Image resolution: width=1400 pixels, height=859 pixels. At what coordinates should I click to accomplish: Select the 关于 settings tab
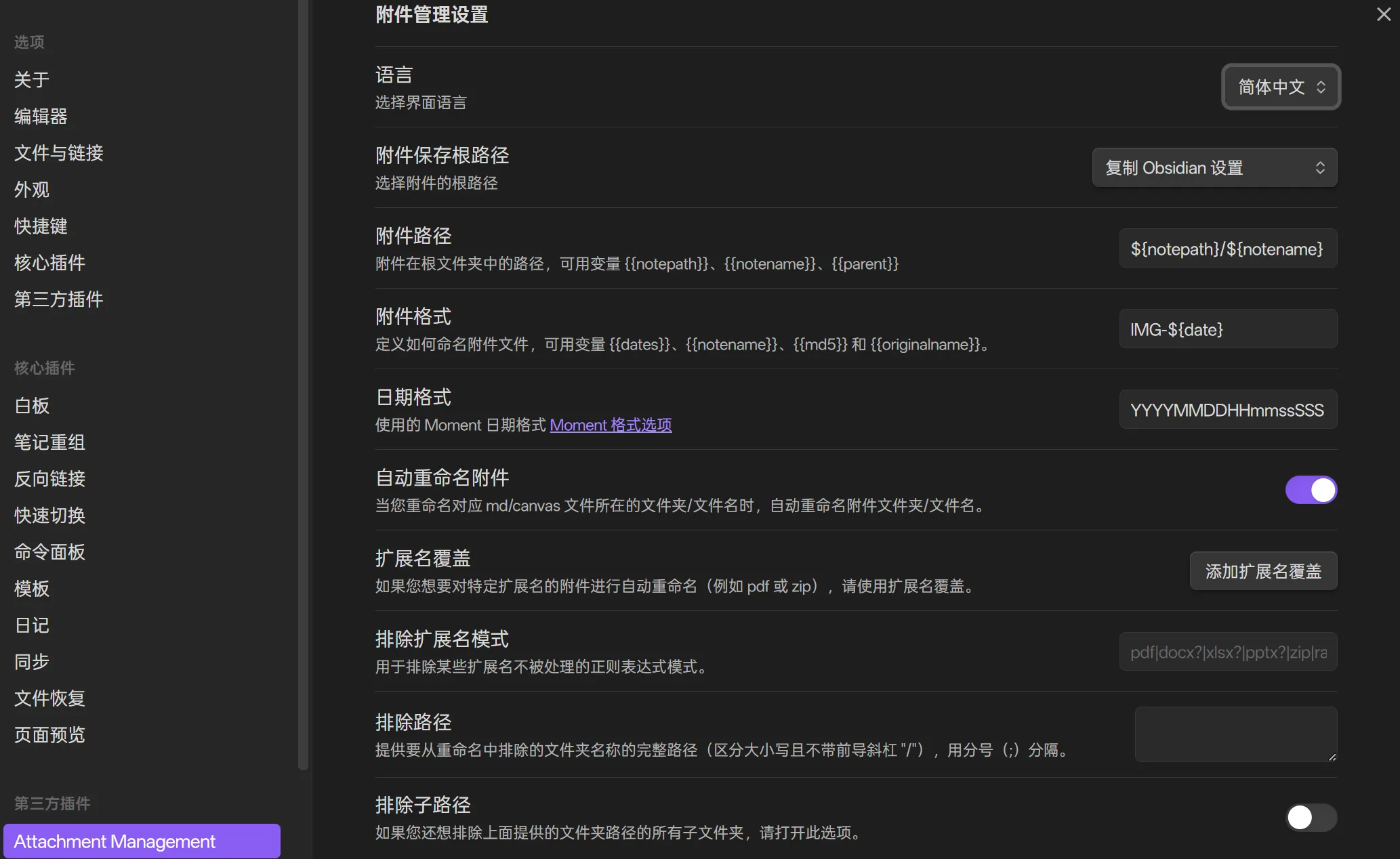click(32, 80)
